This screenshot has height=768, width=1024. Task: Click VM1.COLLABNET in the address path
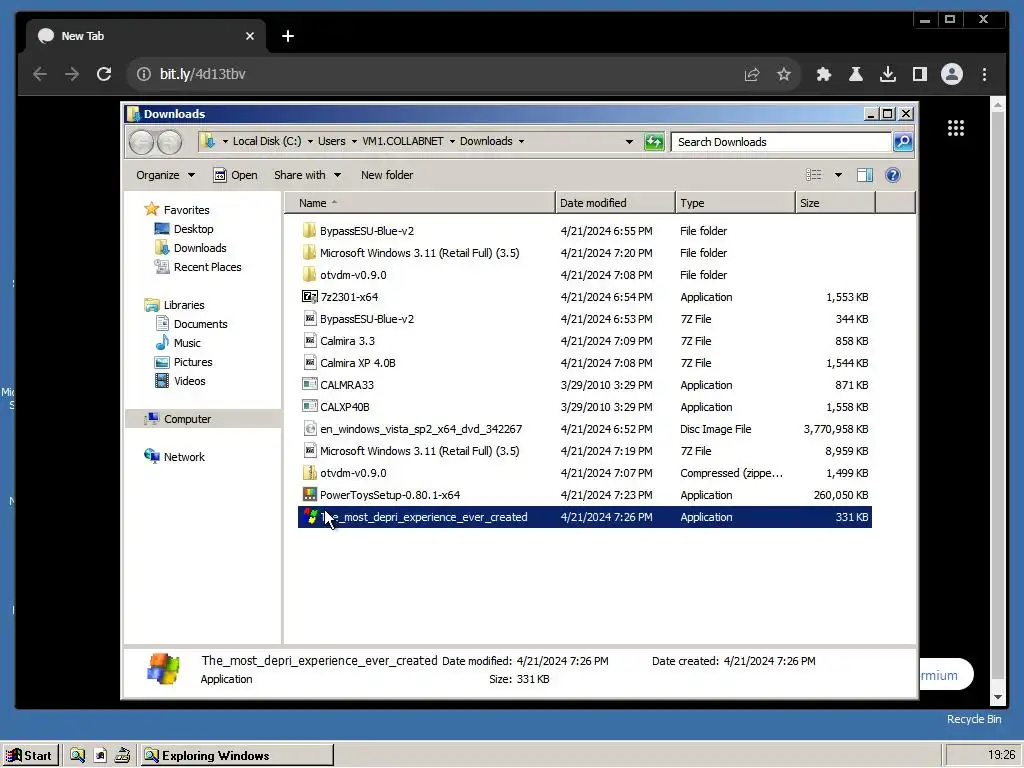tap(402, 141)
